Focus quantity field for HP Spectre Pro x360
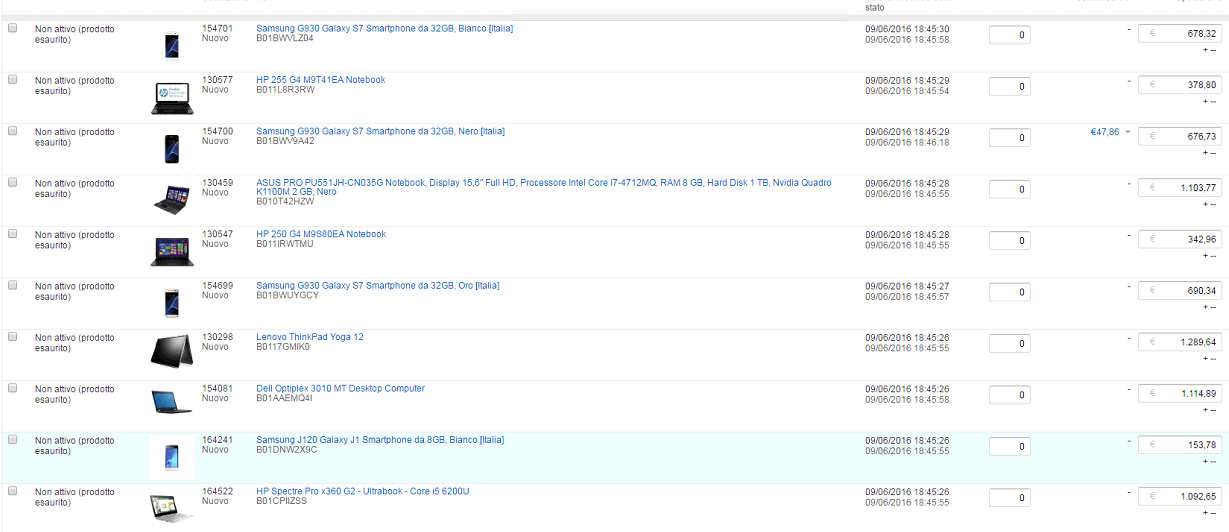Viewport: 1229px width, 532px height. tap(1009, 497)
